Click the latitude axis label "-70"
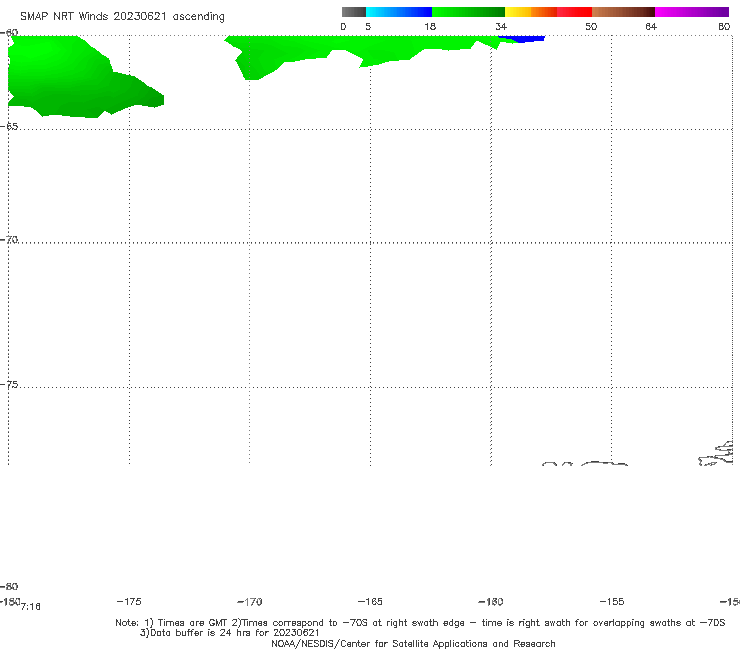740x650 pixels. click(9, 240)
